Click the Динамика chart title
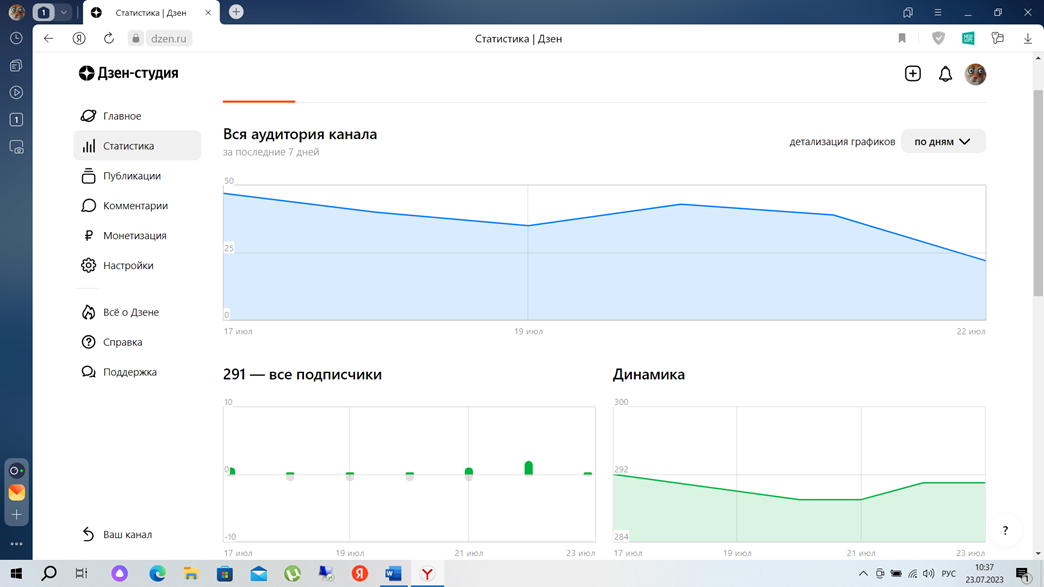 649,374
